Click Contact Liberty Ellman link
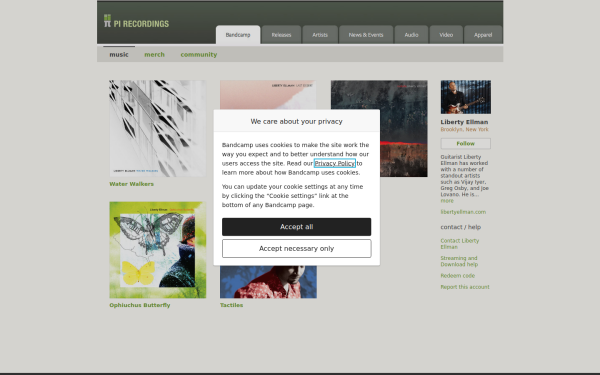The width and height of the screenshot is (600, 375). pyautogui.click(x=460, y=244)
